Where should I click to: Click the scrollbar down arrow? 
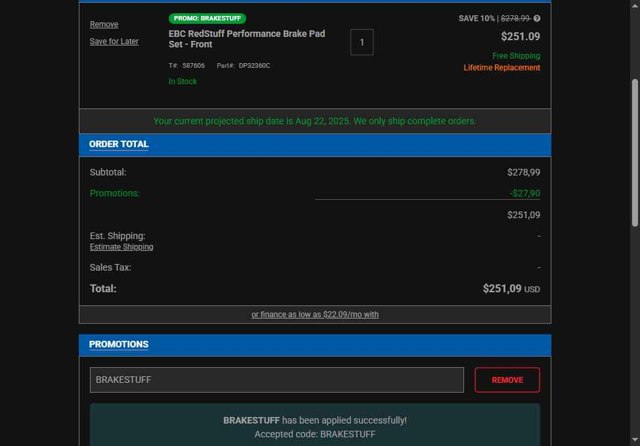click(x=635, y=440)
